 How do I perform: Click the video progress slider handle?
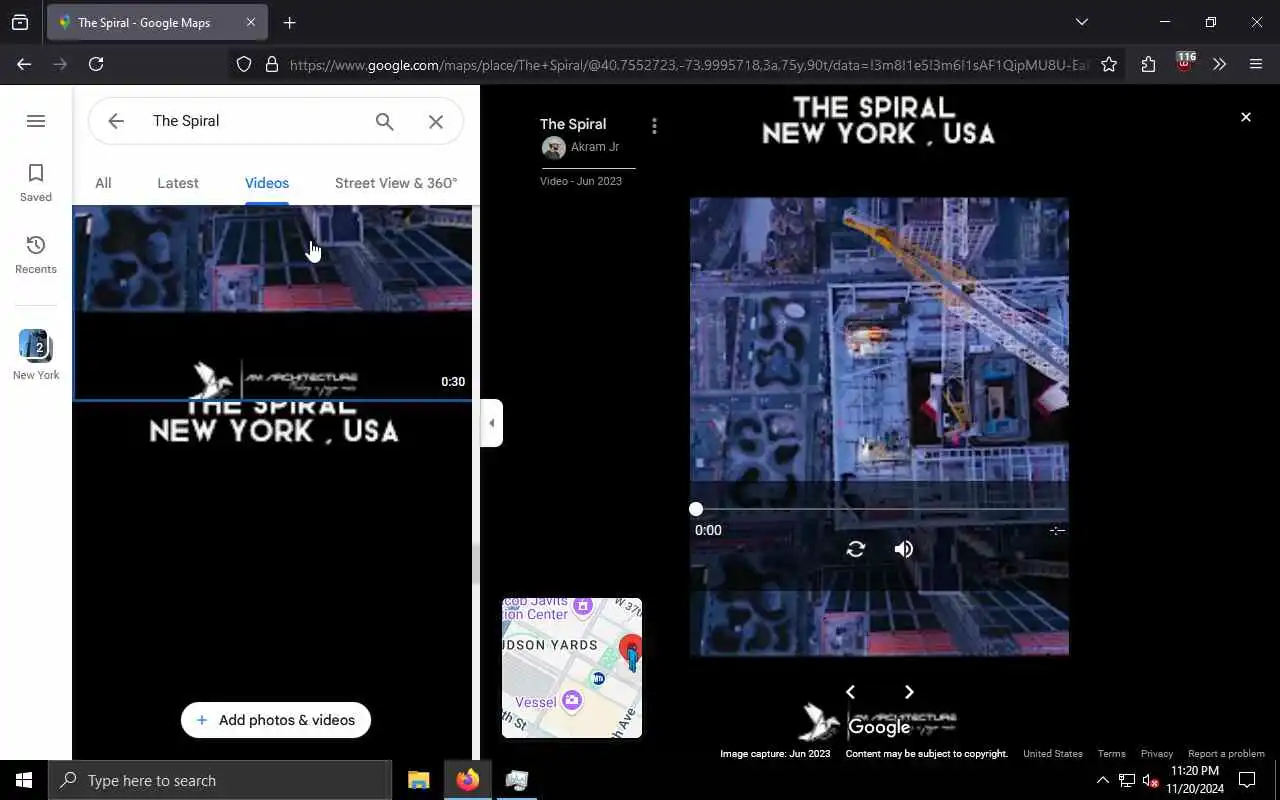[696, 509]
